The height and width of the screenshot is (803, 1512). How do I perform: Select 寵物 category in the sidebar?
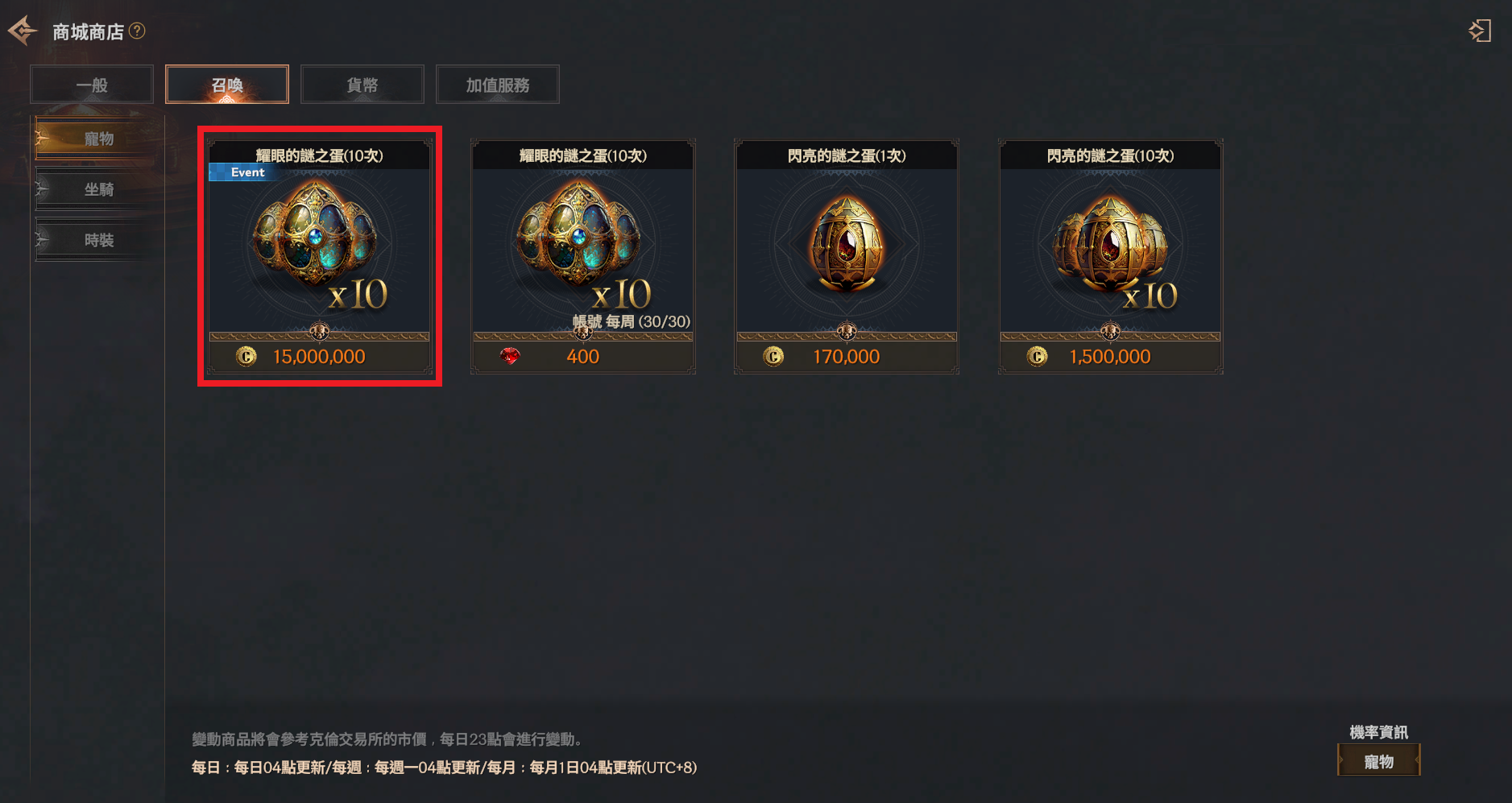tap(97, 139)
